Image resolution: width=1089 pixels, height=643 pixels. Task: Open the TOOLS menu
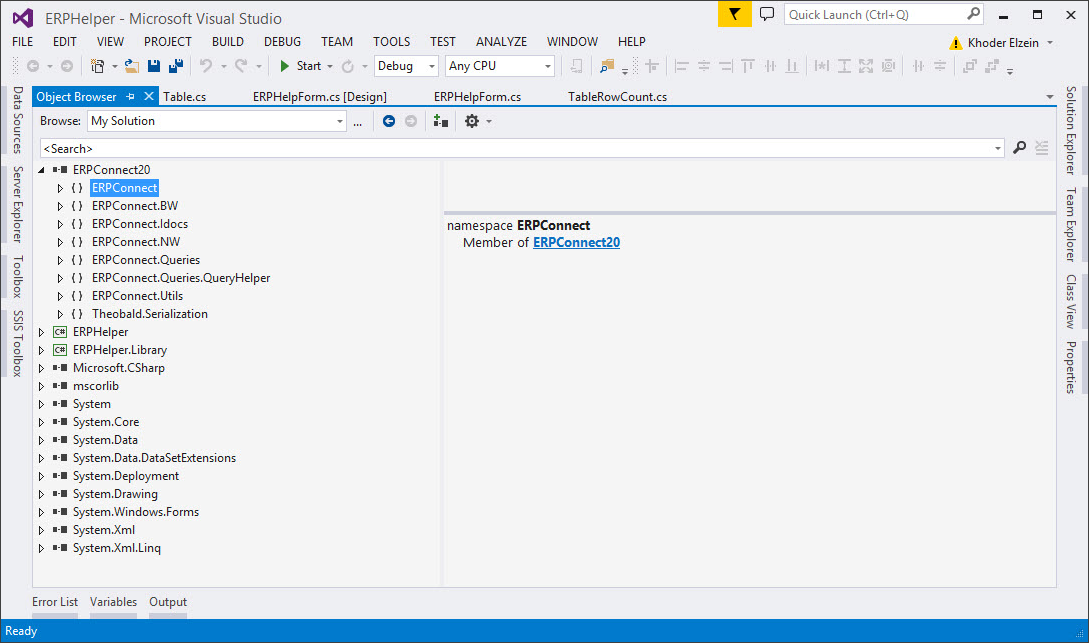point(392,42)
